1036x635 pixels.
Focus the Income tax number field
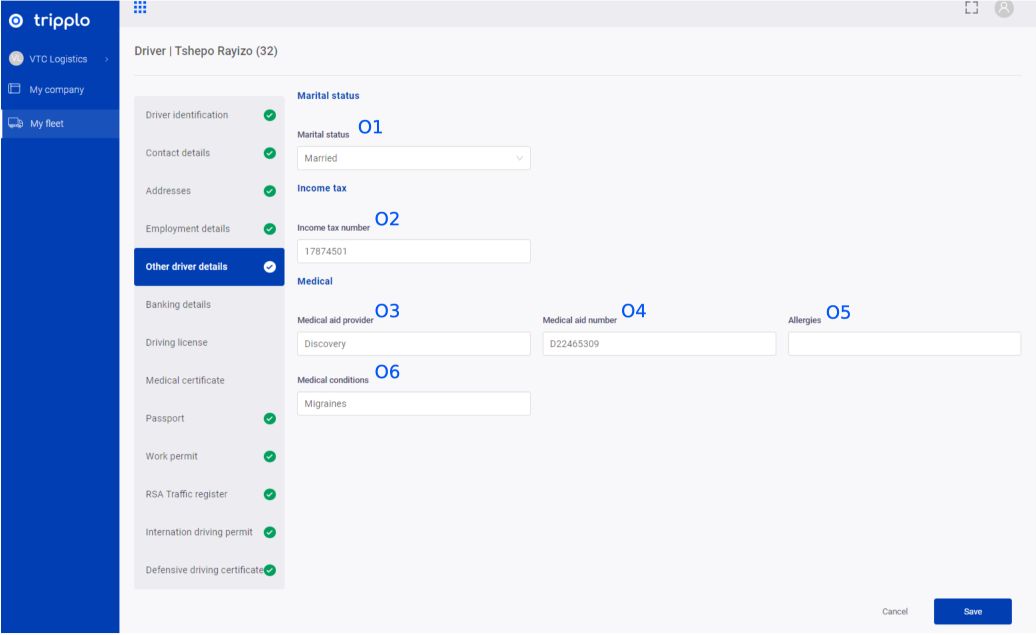(414, 252)
